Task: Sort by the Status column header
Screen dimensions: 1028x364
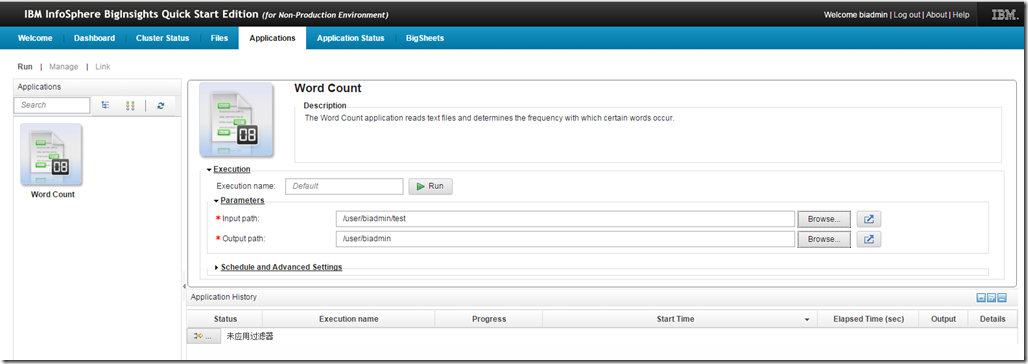Action: click(225, 319)
